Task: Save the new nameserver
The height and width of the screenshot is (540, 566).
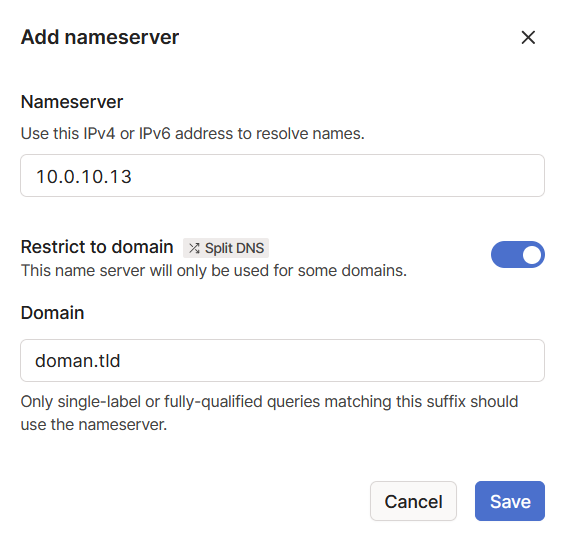Action: point(510,501)
